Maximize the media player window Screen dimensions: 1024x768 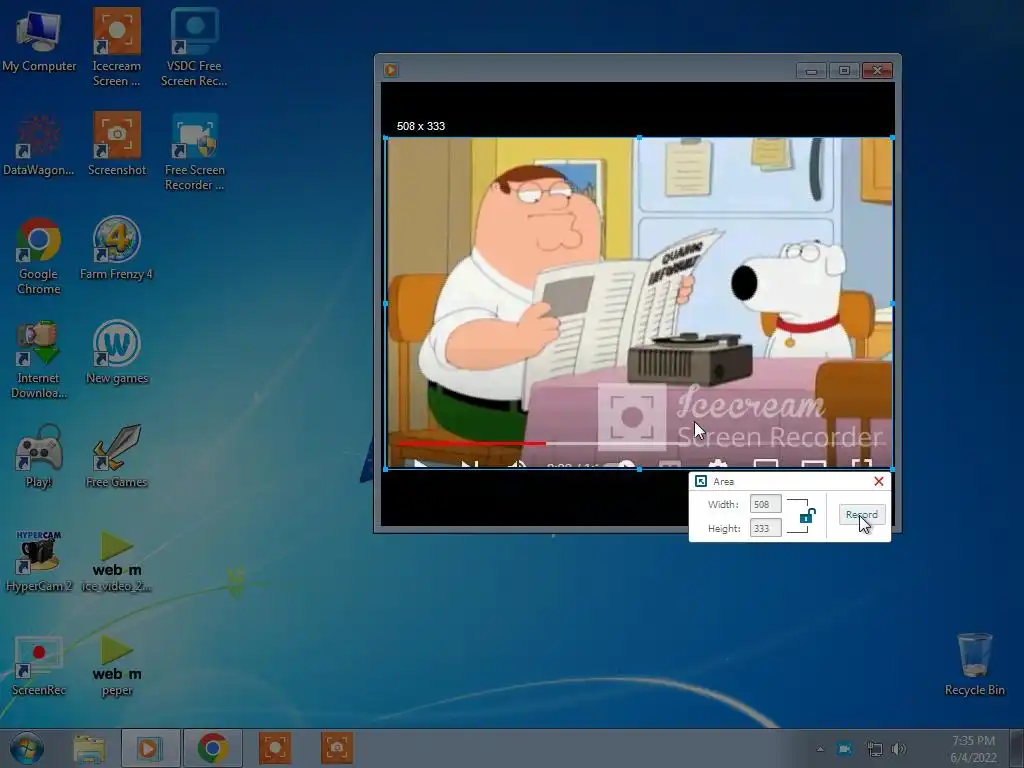click(844, 71)
